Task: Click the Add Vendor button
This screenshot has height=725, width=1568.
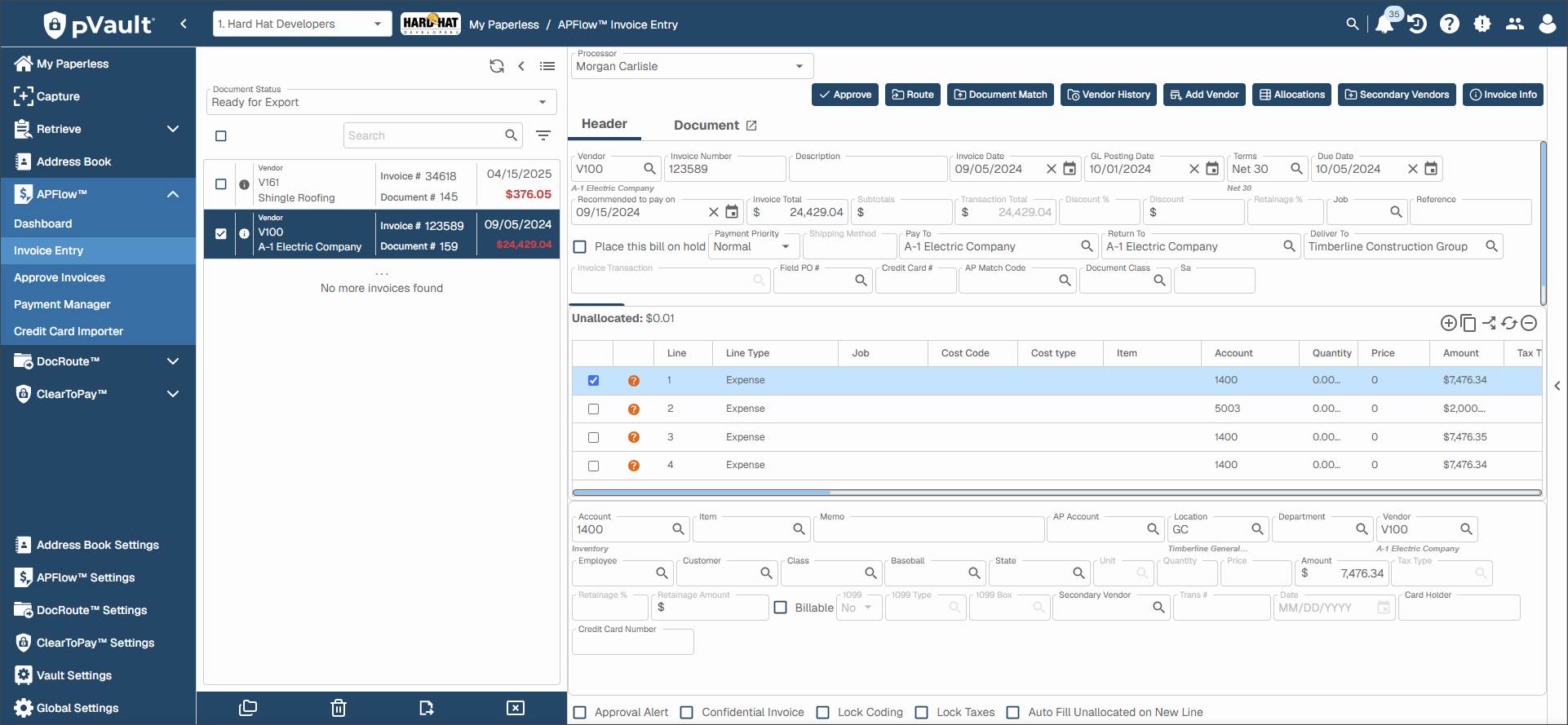Action: tap(1204, 95)
